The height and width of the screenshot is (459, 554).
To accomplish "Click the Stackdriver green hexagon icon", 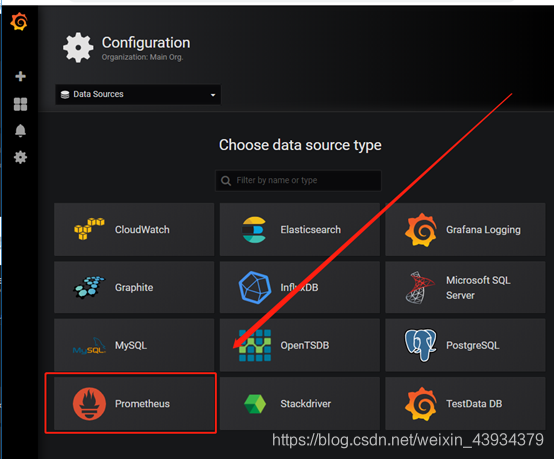I will click(x=255, y=404).
